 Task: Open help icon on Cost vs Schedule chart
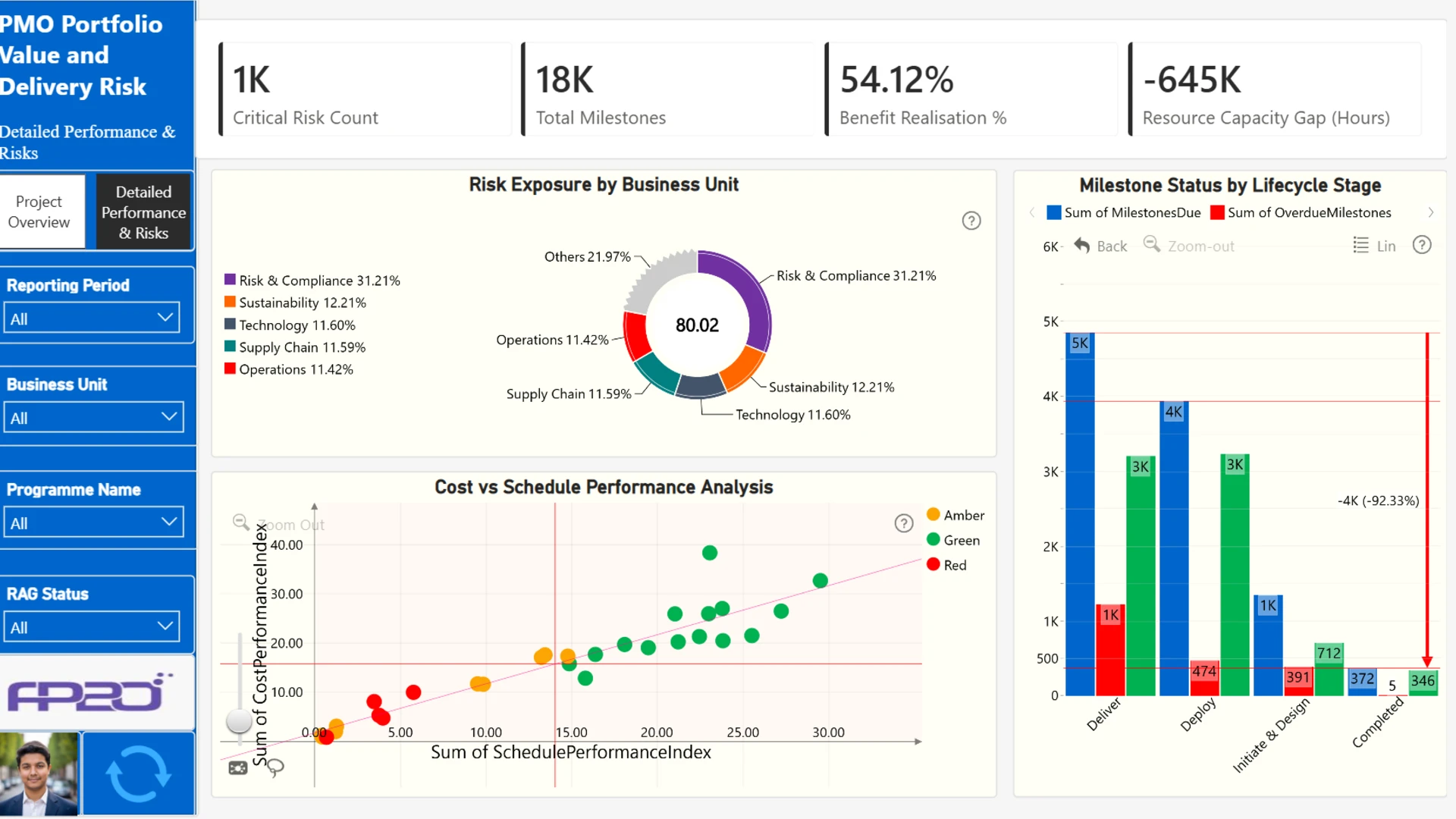click(x=904, y=523)
